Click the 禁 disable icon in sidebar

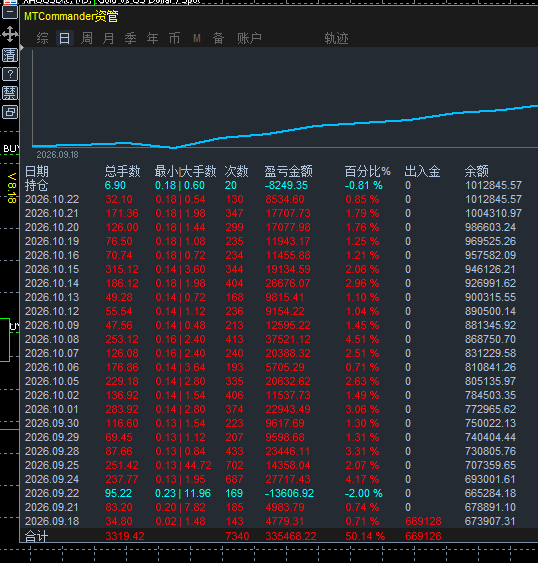[10, 93]
